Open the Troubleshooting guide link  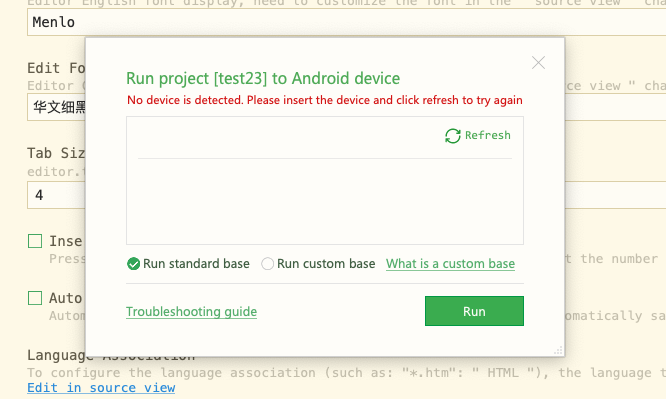click(192, 312)
